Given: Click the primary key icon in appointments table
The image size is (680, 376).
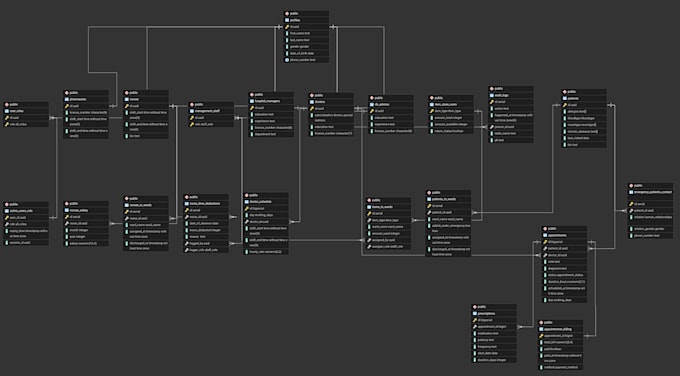Looking at the screenshot, I should click(x=545, y=242).
